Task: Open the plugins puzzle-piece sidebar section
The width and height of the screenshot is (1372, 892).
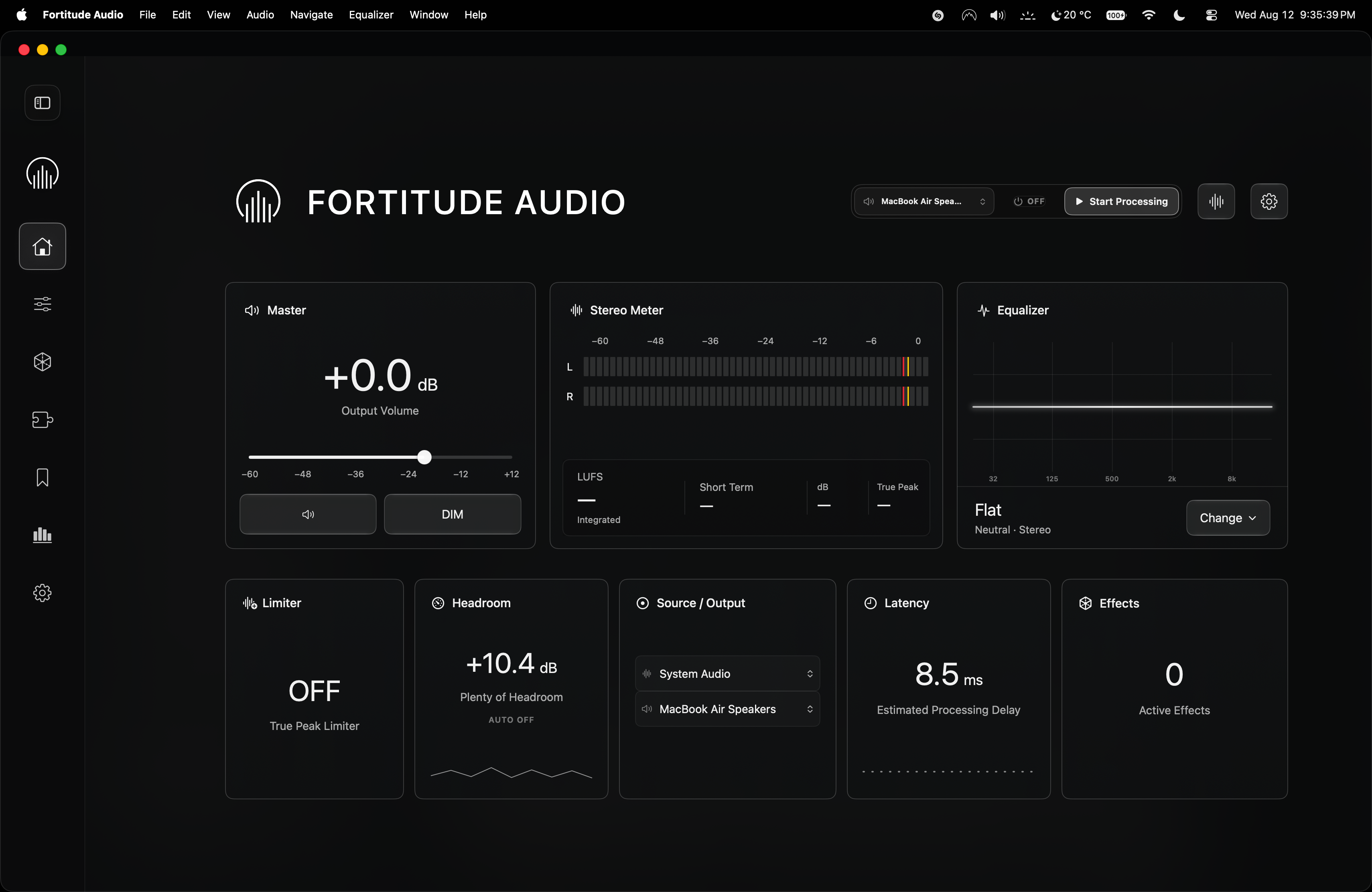Action: [x=42, y=420]
